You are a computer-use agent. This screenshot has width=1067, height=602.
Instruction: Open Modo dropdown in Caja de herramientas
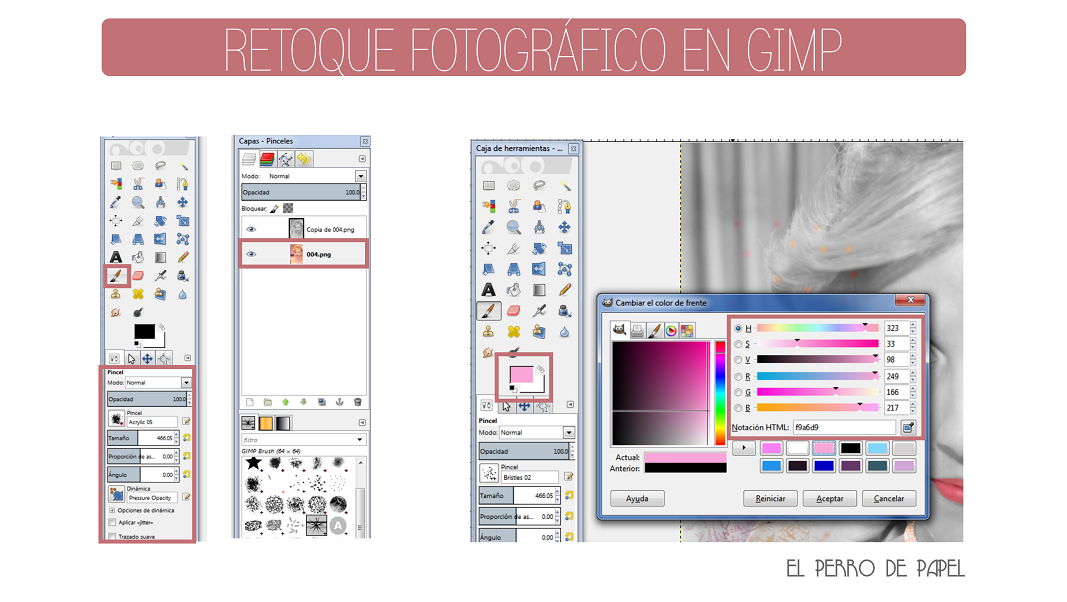click(x=569, y=433)
